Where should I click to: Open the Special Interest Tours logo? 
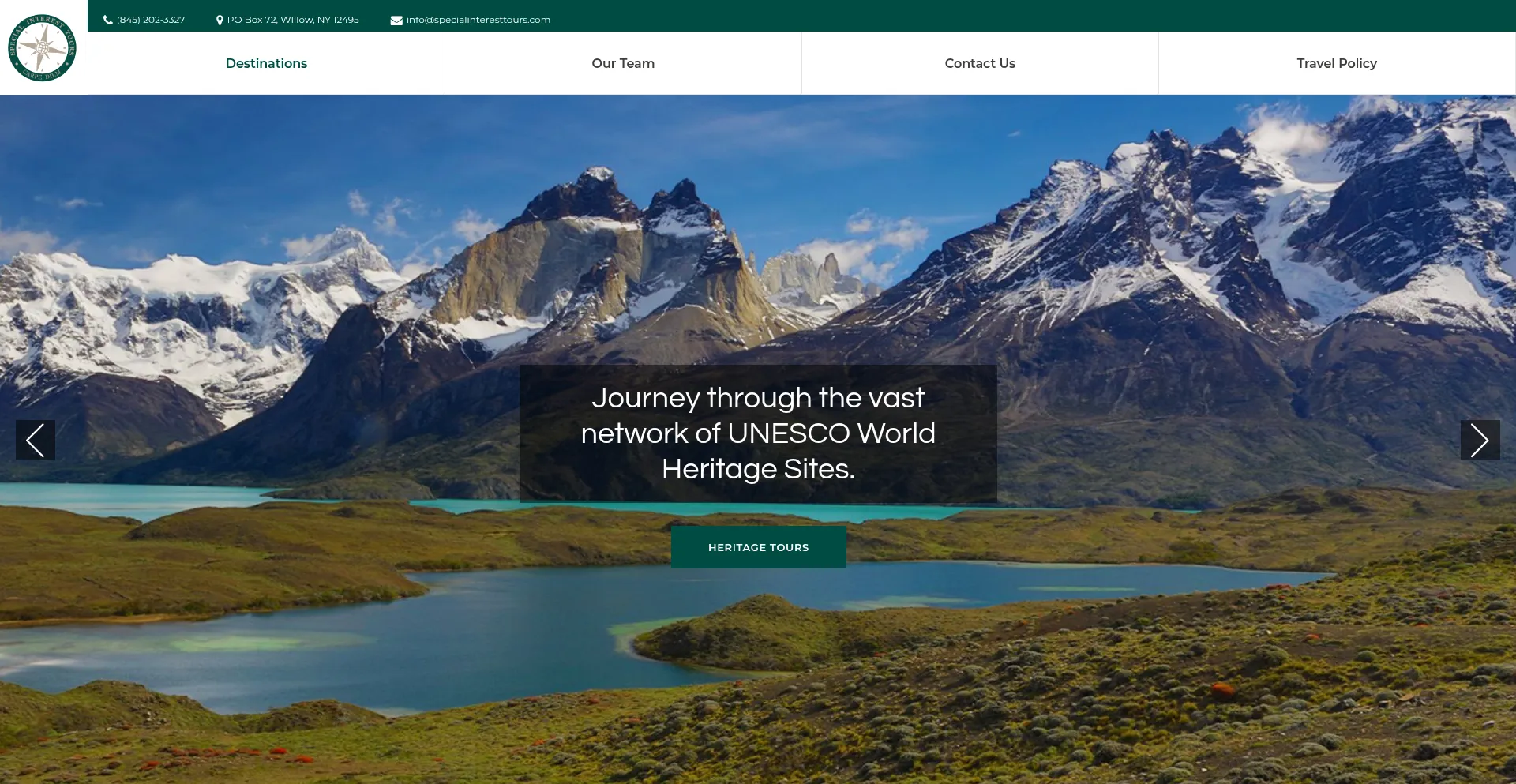pyautogui.click(x=43, y=47)
